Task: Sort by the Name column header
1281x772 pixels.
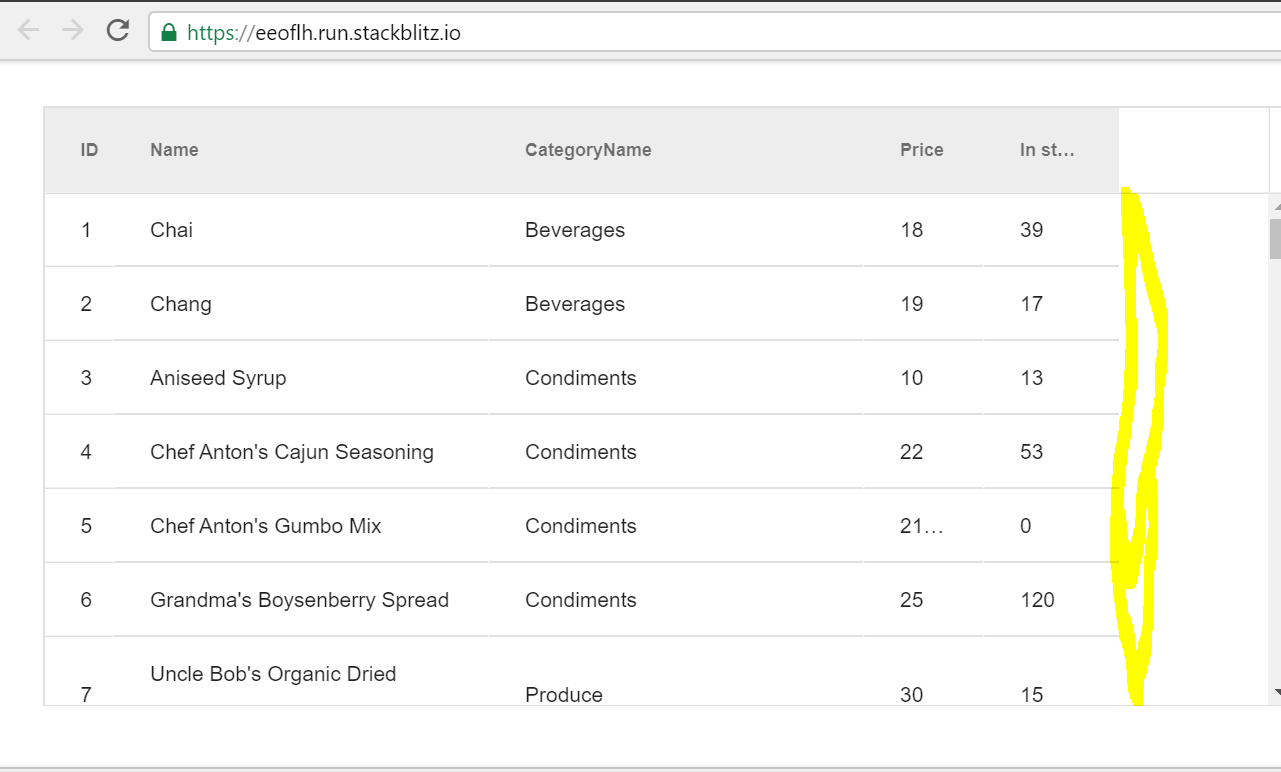Action: tap(174, 150)
